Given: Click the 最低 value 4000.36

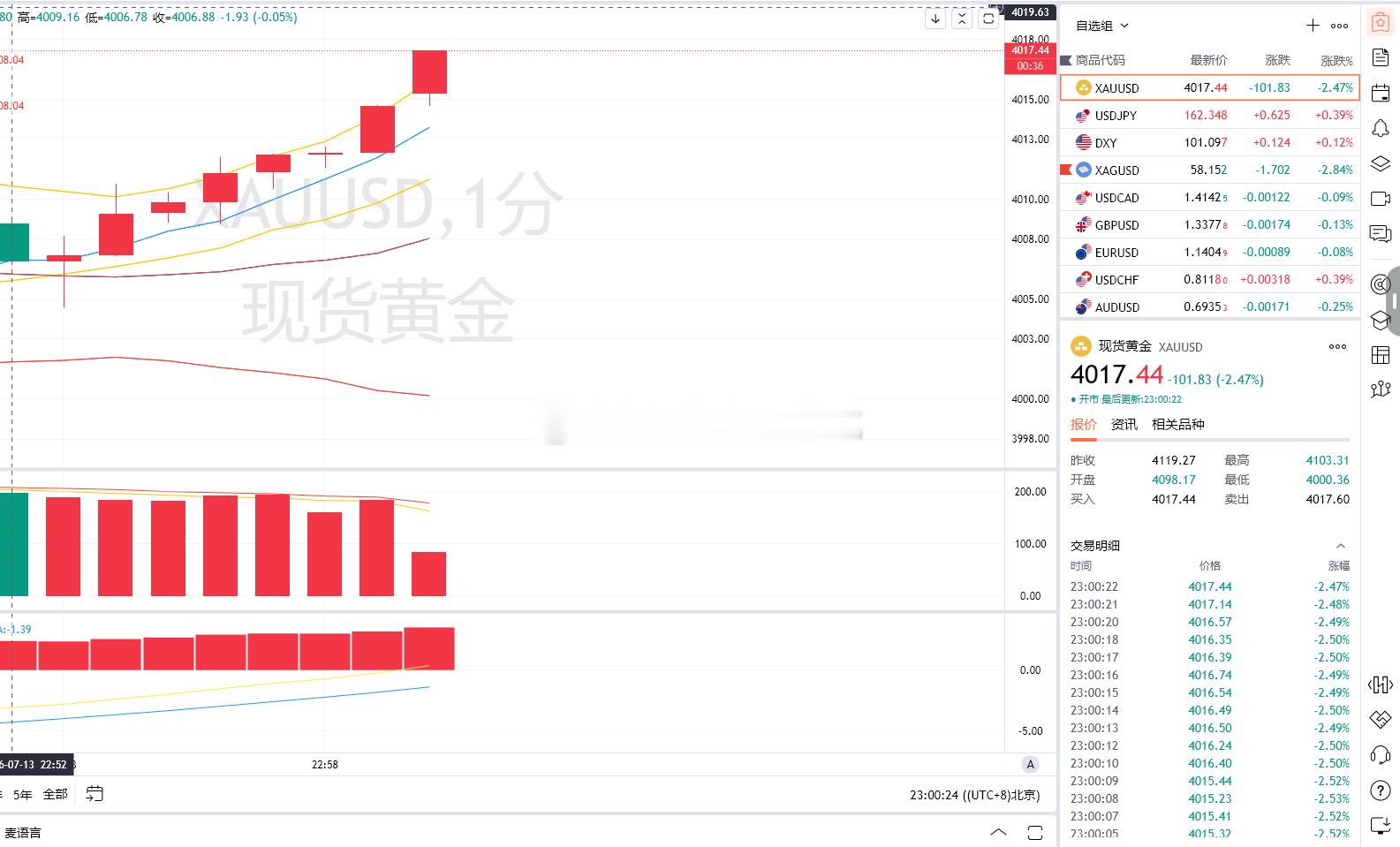Looking at the screenshot, I should (1328, 480).
